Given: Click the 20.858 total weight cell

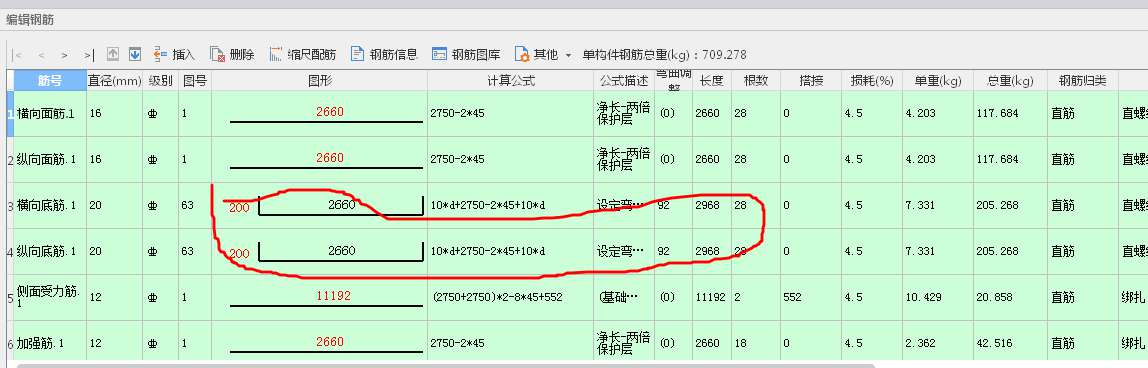Looking at the screenshot, I should (x=1010, y=298).
